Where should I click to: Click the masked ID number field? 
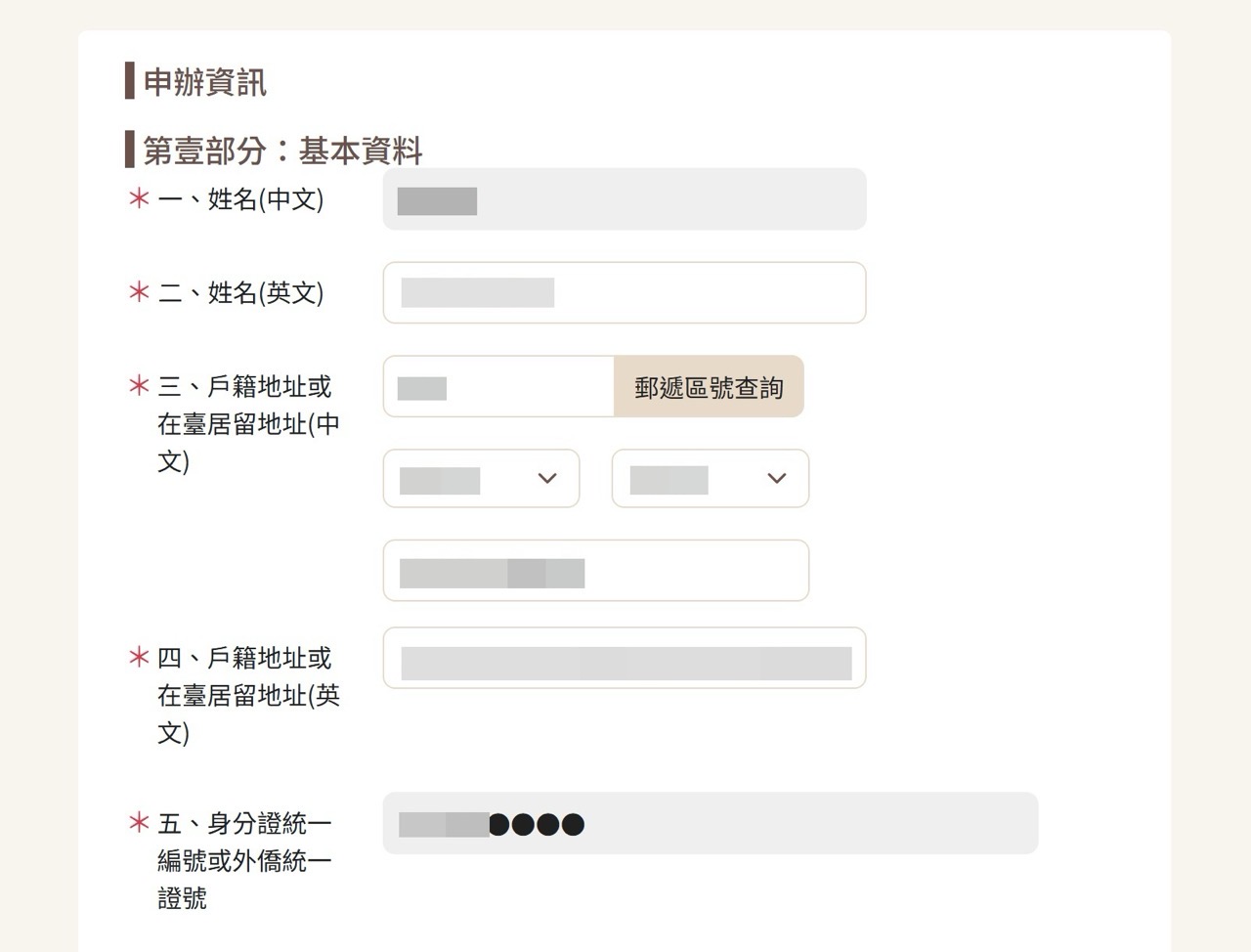709,824
